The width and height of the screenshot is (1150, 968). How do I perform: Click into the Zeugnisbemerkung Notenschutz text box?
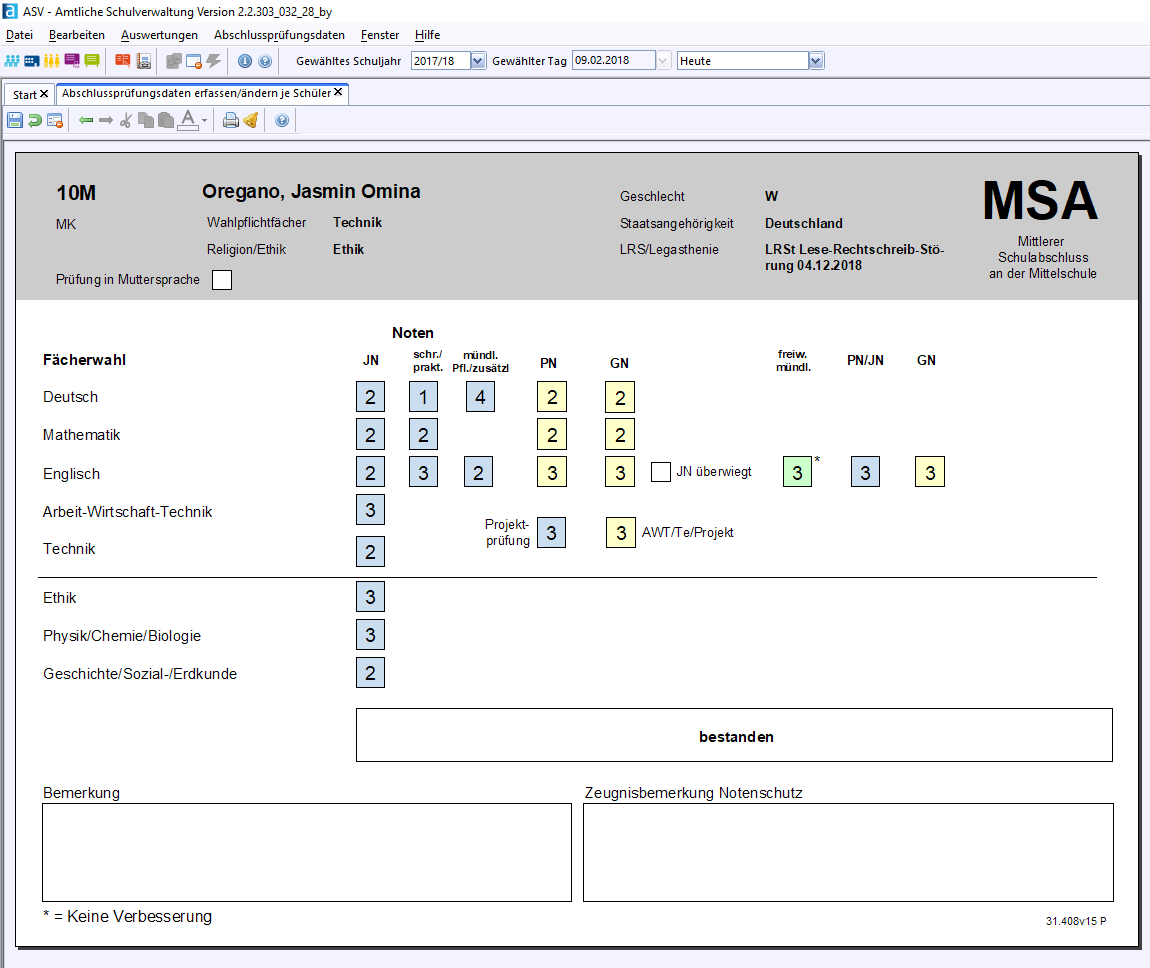[849, 852]
